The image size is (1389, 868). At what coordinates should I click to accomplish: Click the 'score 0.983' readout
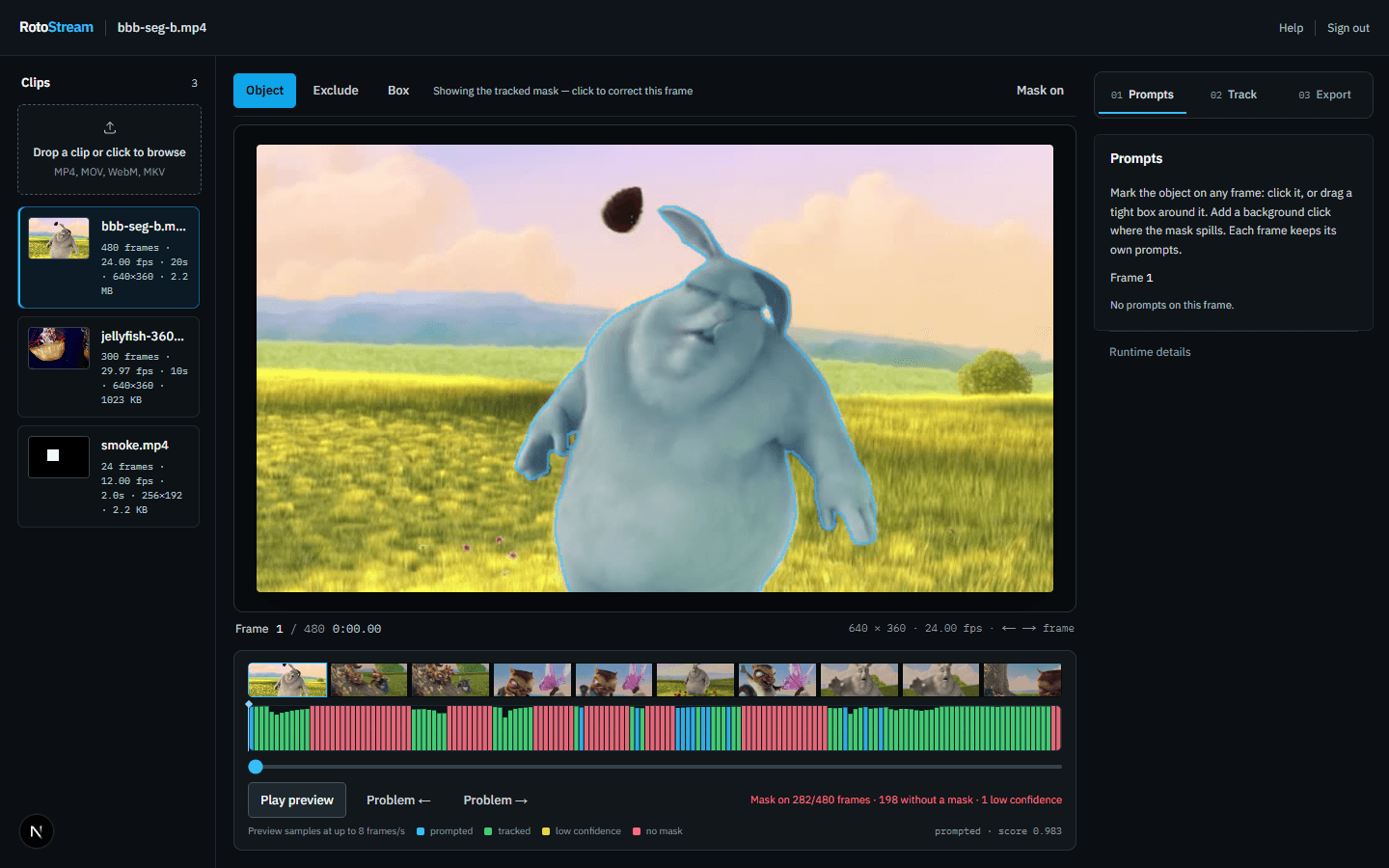[1030, 831]
